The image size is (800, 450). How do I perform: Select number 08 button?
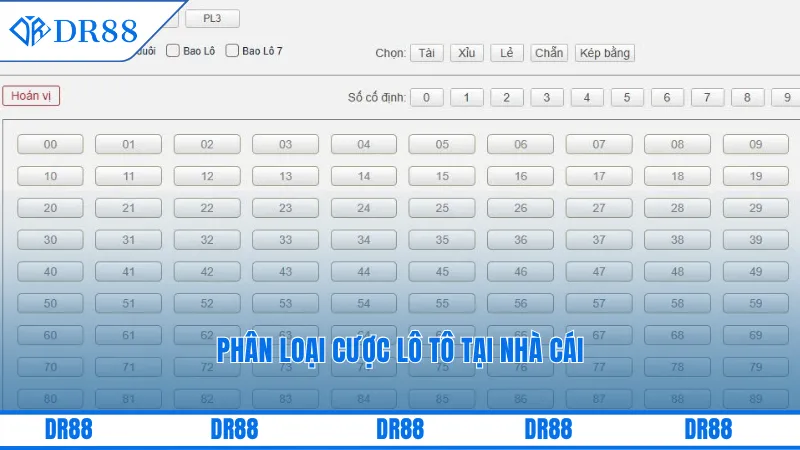pyautogui.click(x=677, y=144)
